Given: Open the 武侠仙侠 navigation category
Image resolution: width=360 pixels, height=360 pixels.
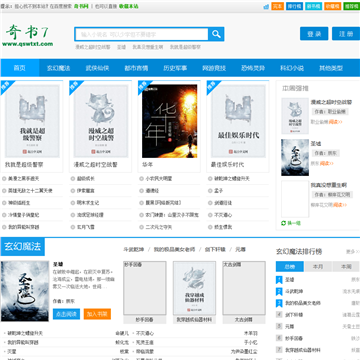Looking at the screenshot, I should click(x=97, y=68).
